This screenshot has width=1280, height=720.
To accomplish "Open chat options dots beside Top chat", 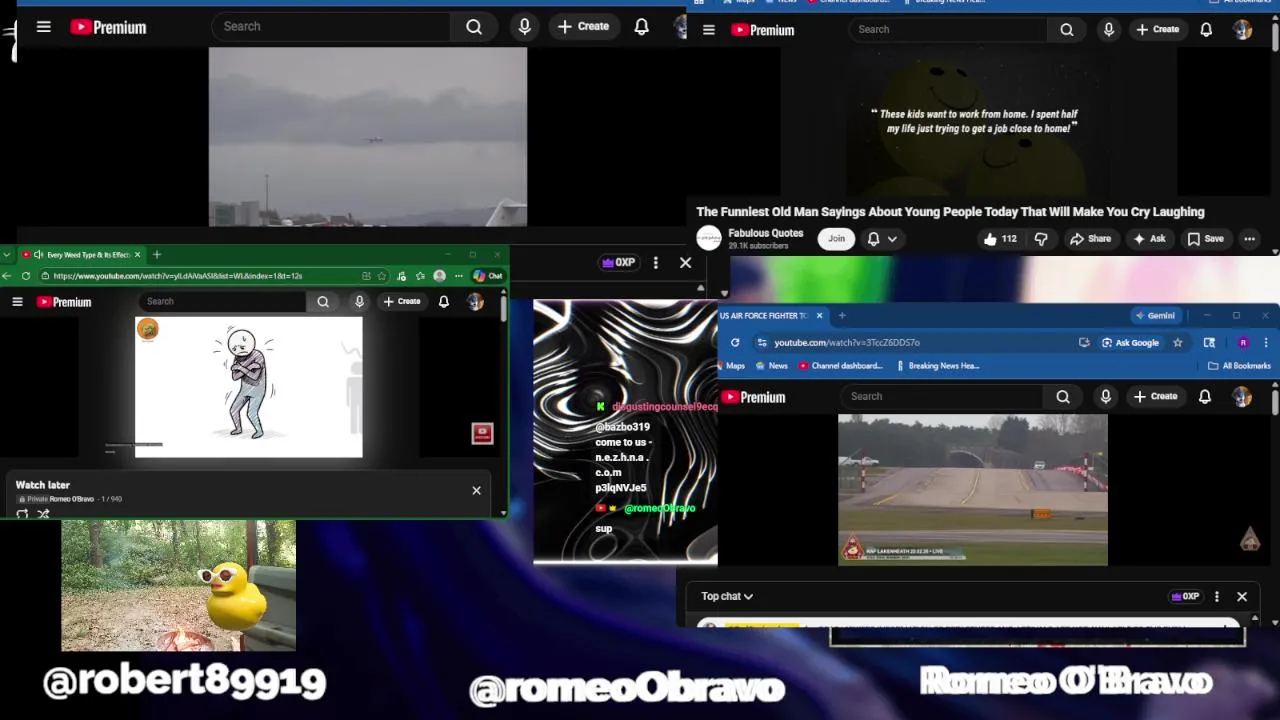I will click(1216, 597).
